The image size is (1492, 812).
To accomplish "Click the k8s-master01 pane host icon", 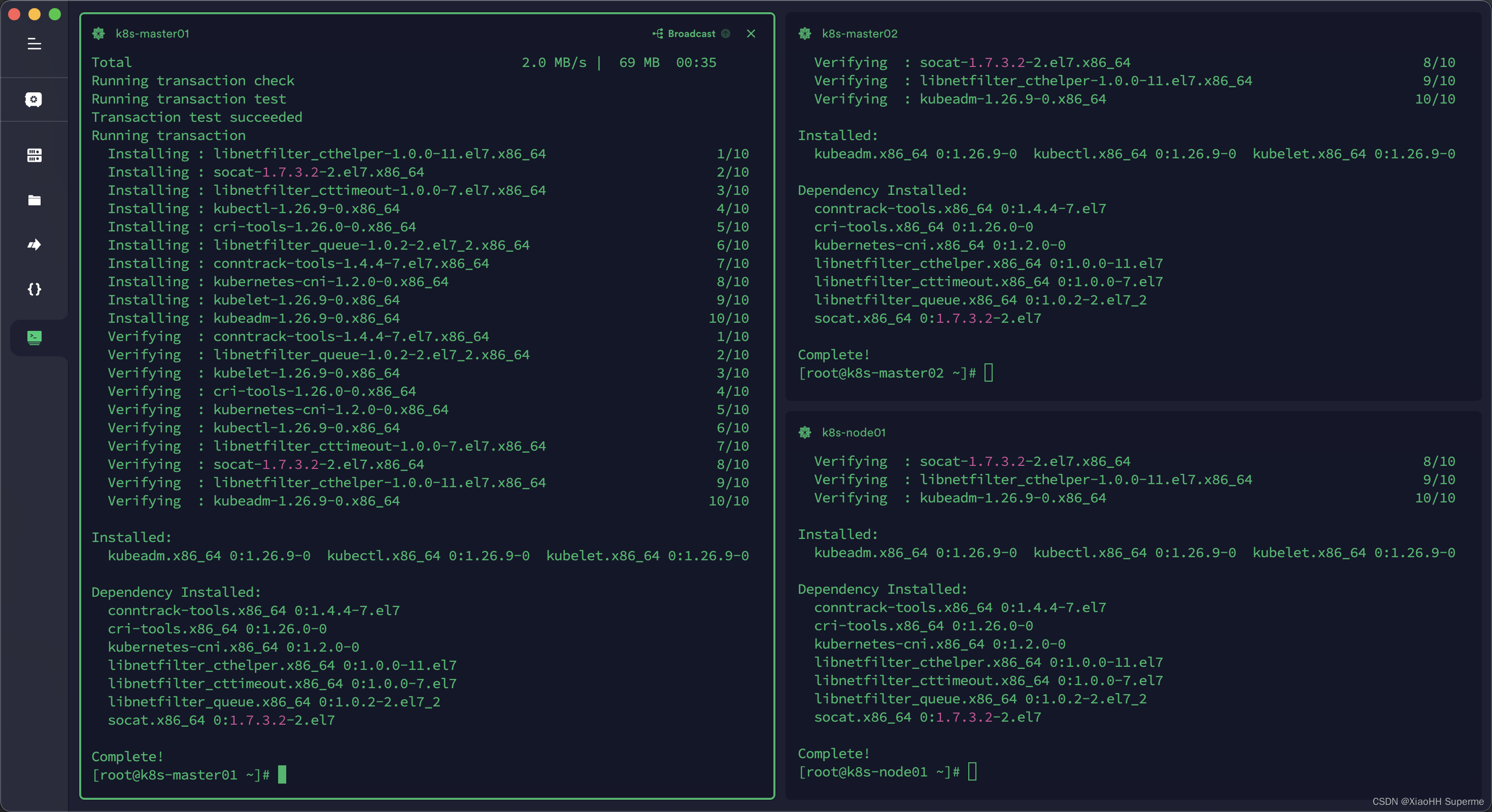I will click(x=98, y=33).
